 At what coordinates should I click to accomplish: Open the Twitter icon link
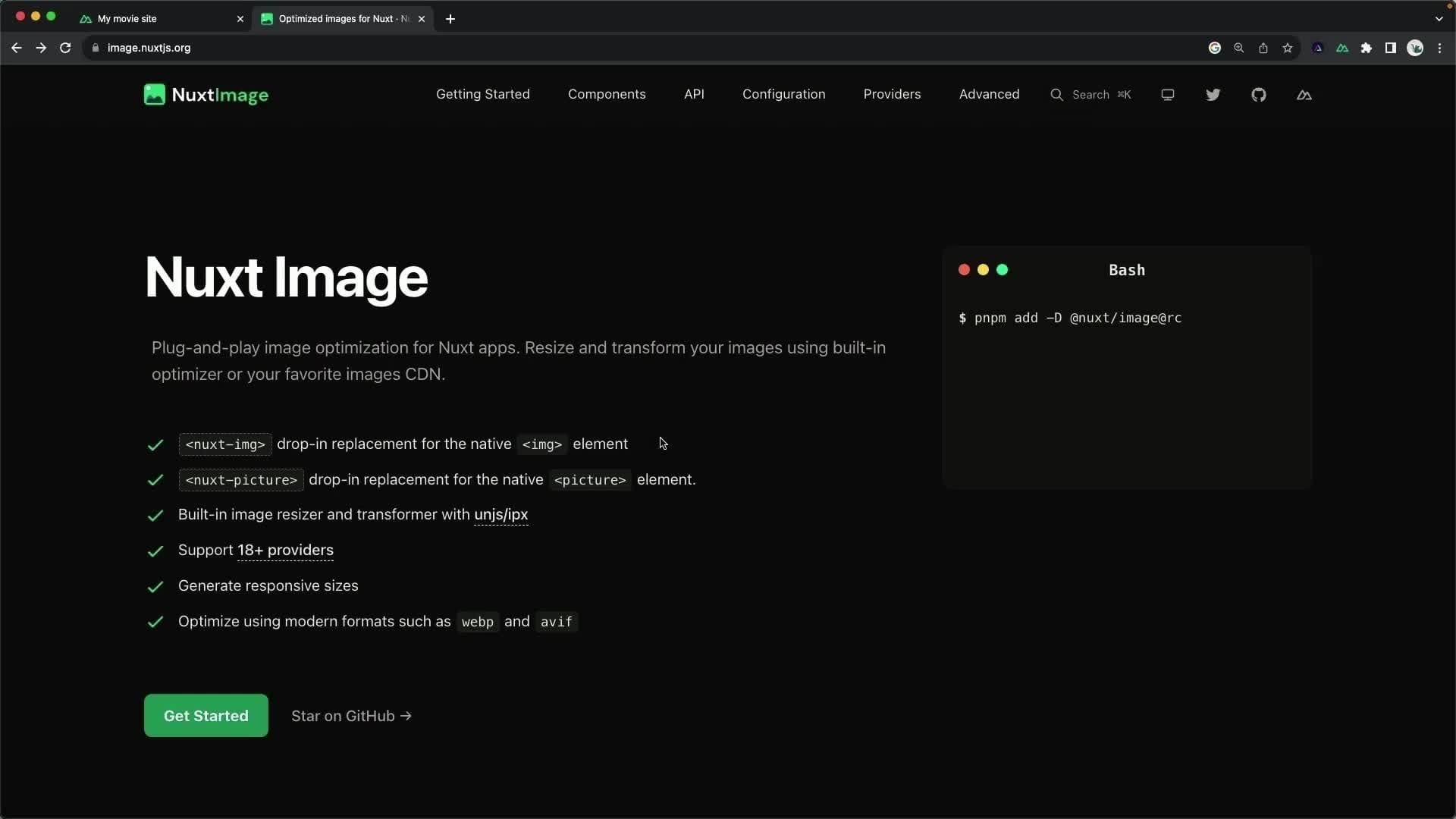[1213, 95]
